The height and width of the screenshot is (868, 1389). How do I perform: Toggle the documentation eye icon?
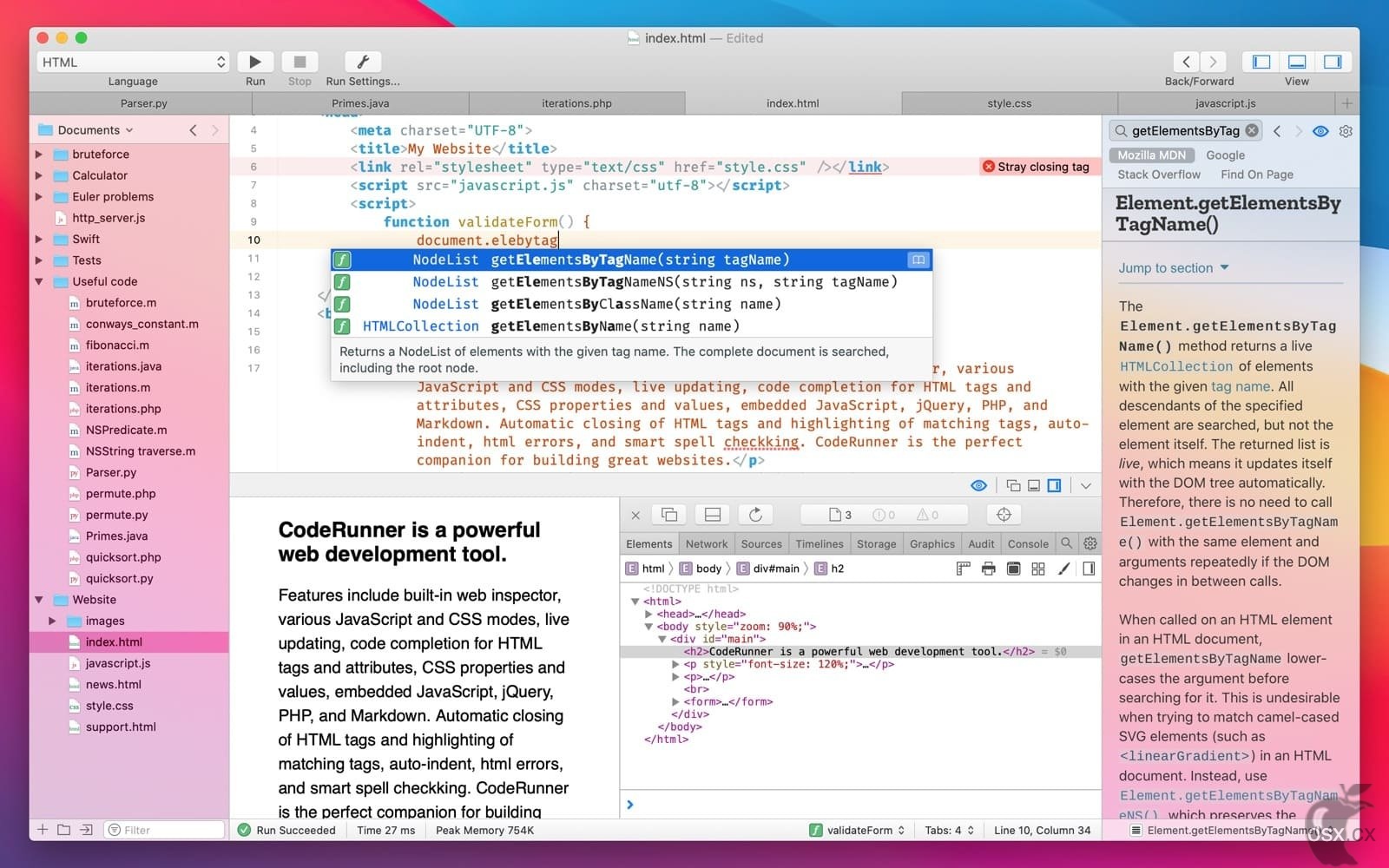(x=1320, y=131)
